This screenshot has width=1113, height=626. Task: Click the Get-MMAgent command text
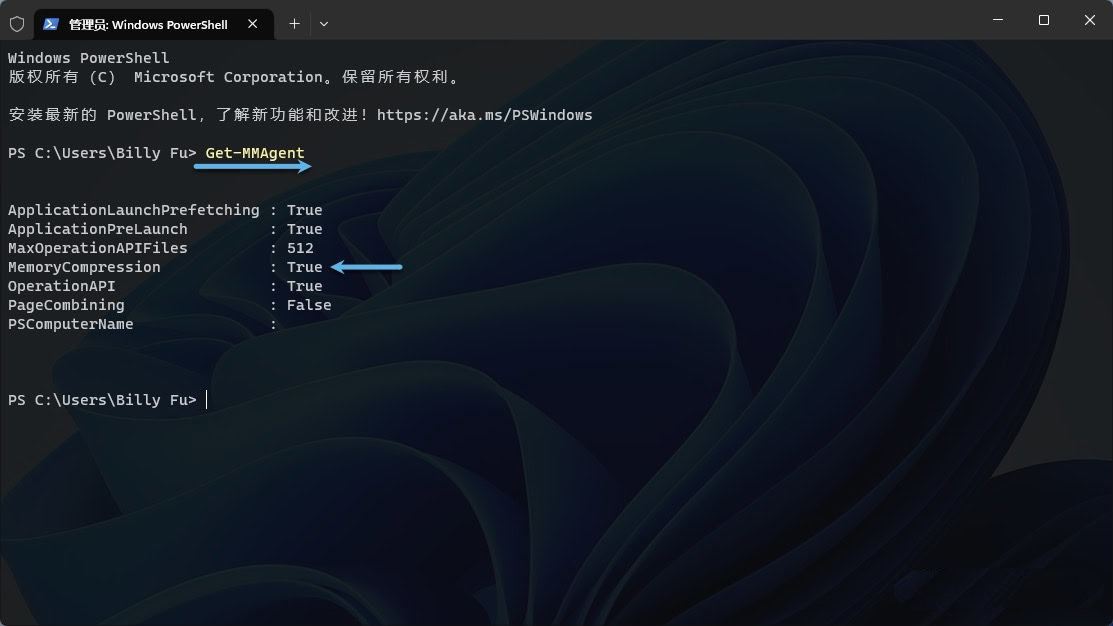click(255, 153)
